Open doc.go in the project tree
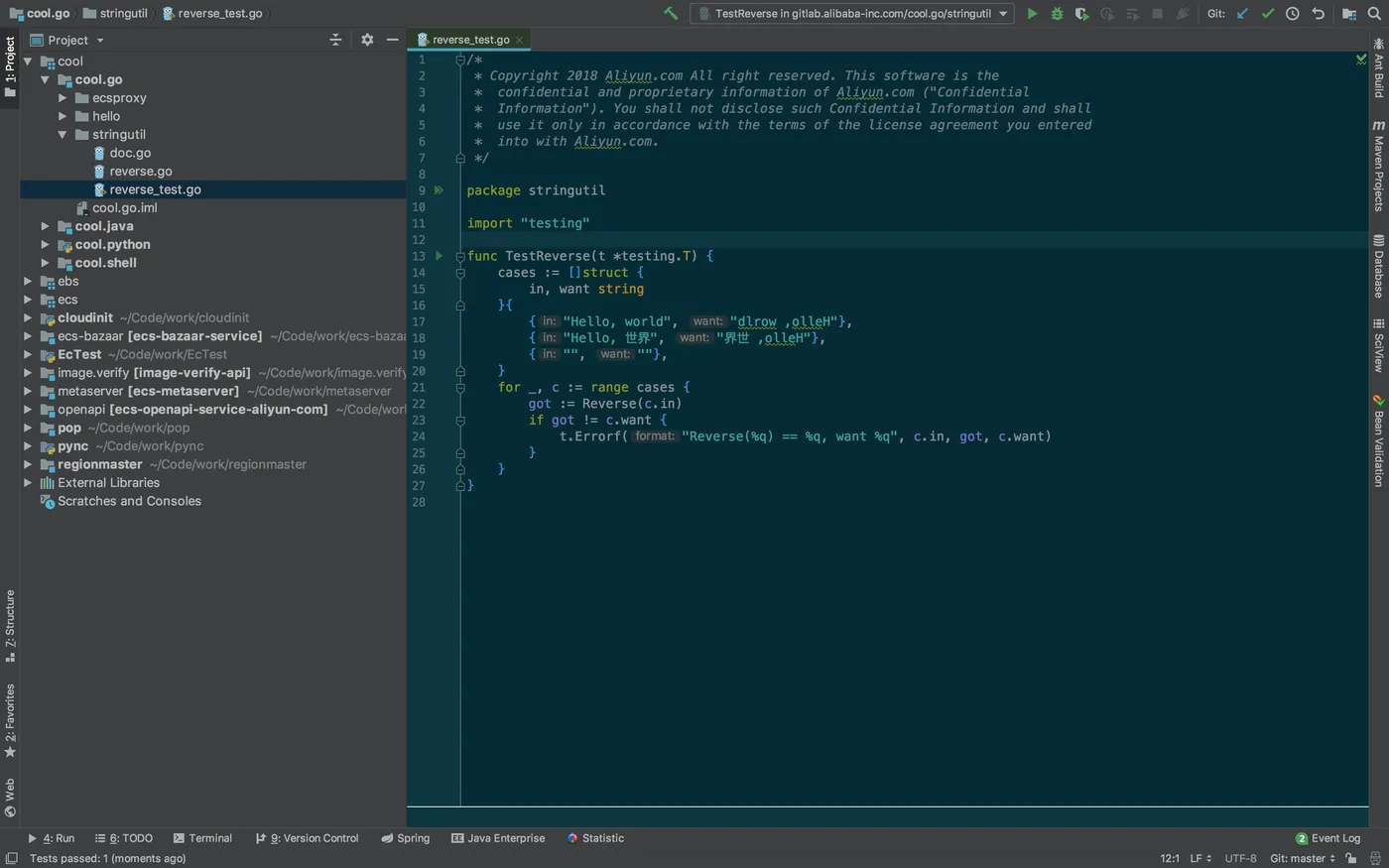The height and width of the screenshot is (868, 1389). pos(130,153)
